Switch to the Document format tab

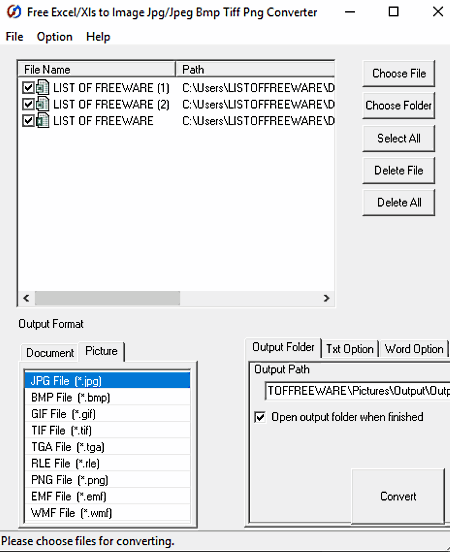50,352
